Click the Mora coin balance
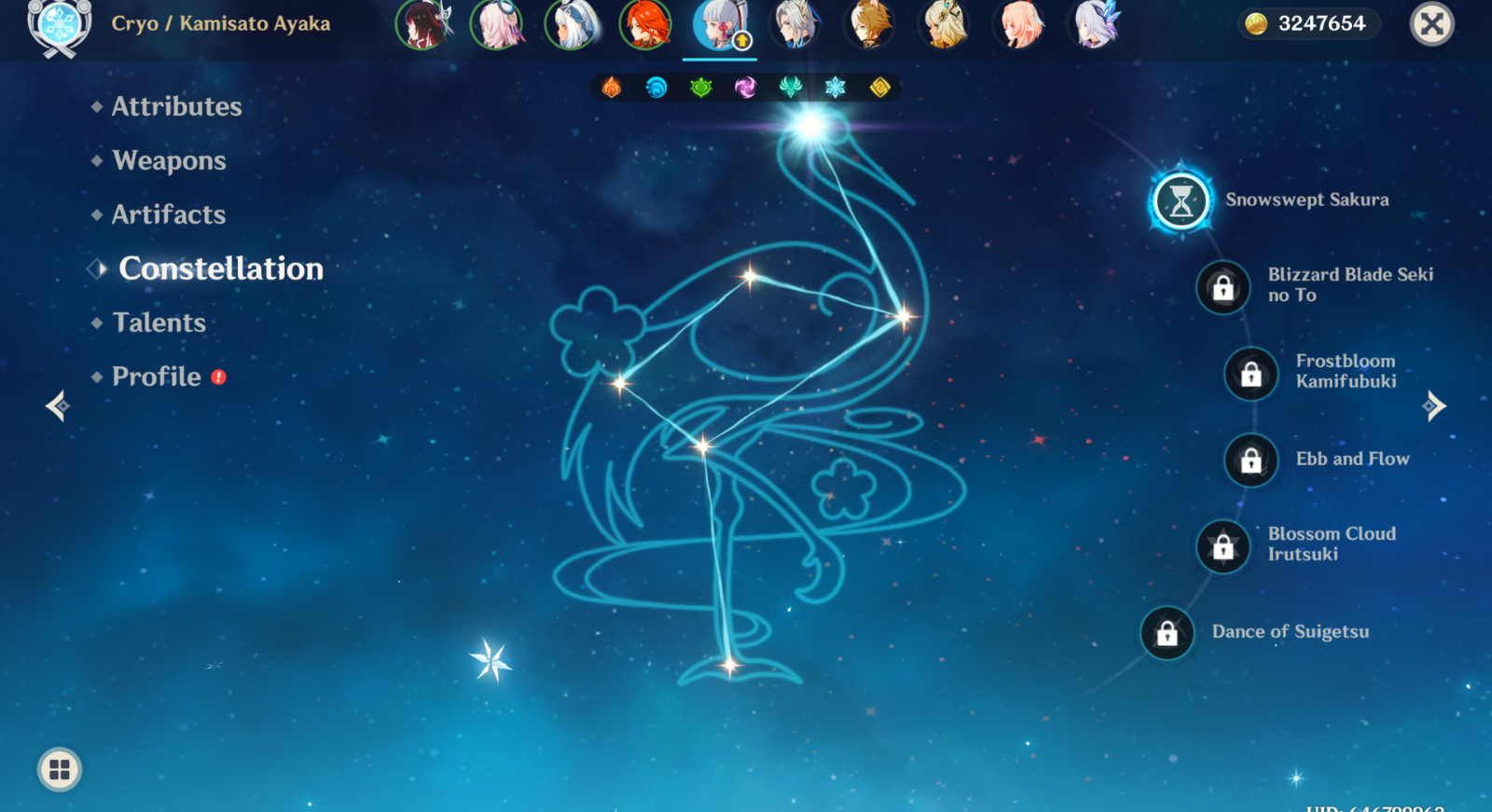 (1309, 23)
